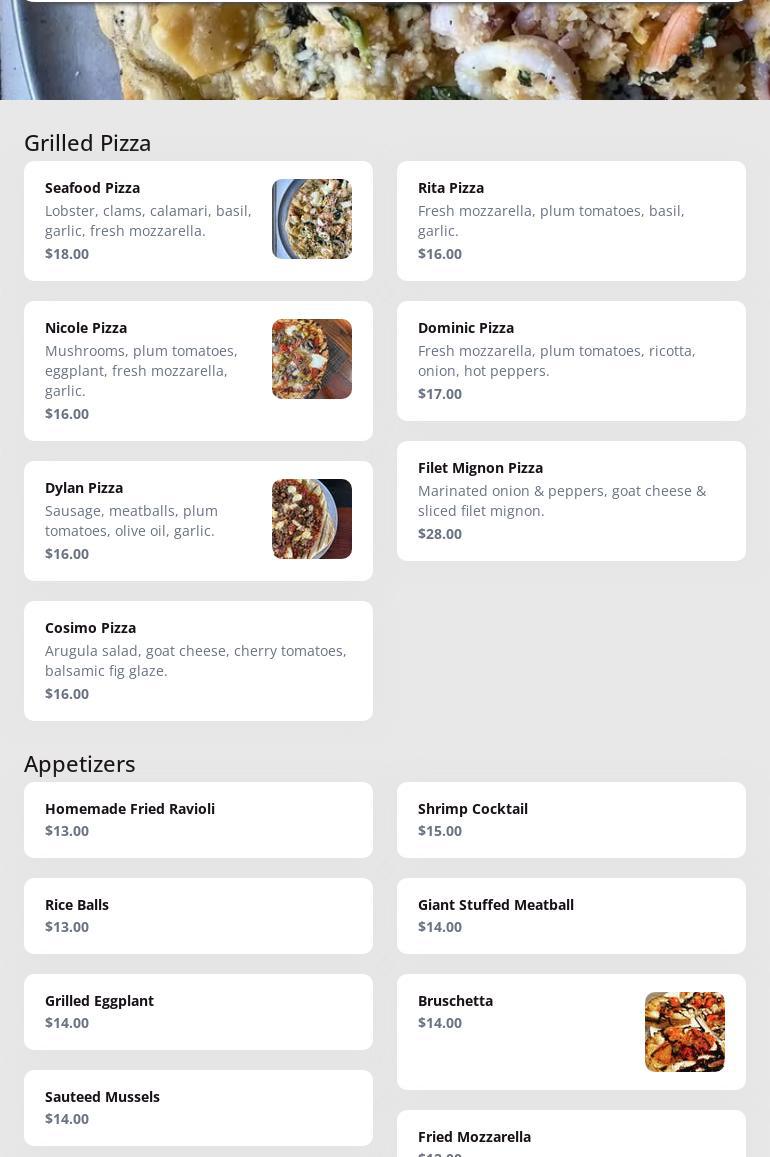Open the Fried Mozzarella appetizer
Image resolution: width=770 pixels, height=1157 pixels.
(x=571, y=1137)
